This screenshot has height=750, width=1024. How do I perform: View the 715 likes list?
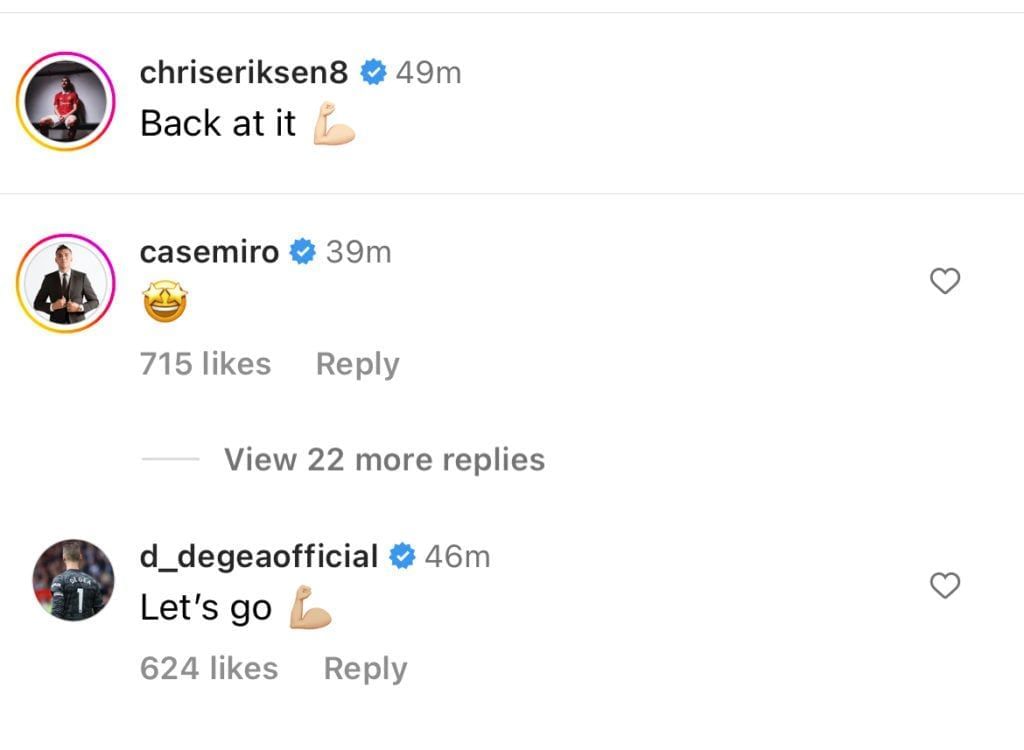pyautogui.click(x=205, y=364)
